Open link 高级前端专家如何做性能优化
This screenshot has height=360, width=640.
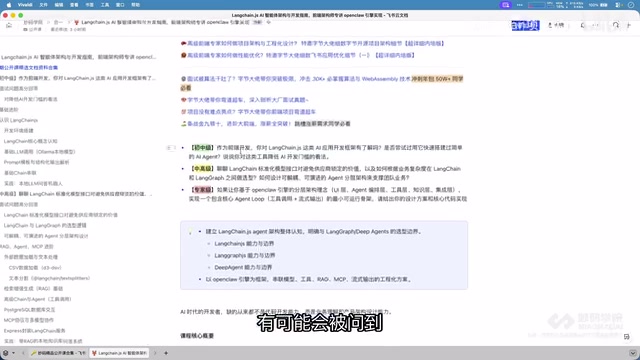tap(301, 55)
